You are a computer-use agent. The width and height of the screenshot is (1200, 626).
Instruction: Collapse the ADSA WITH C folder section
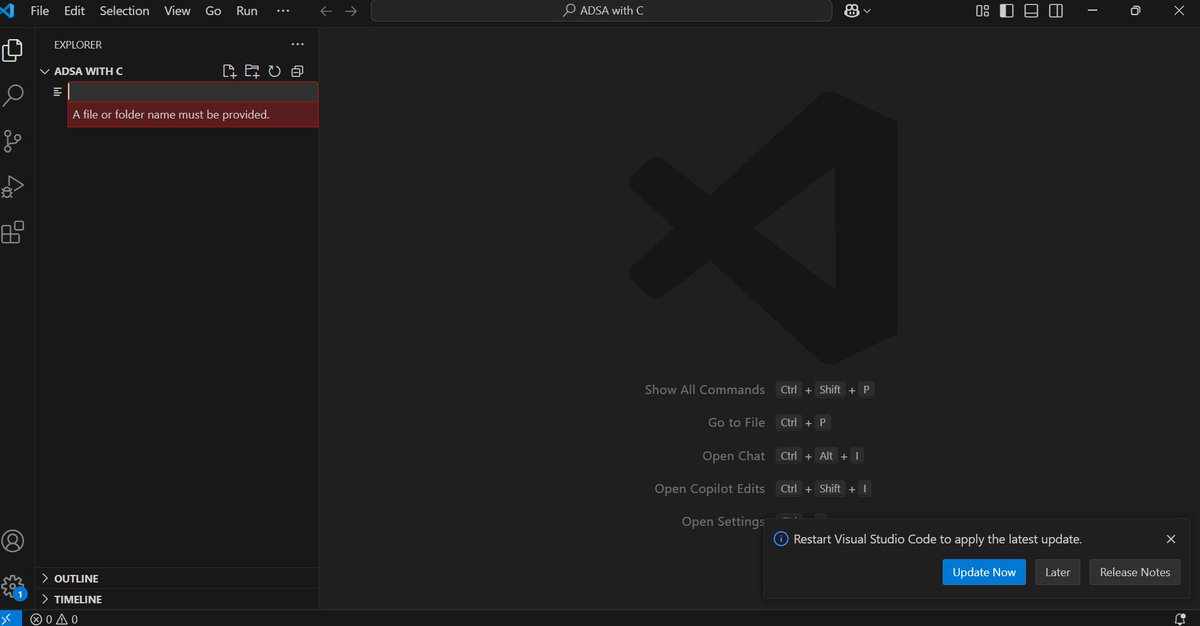[x=44, y=71]
